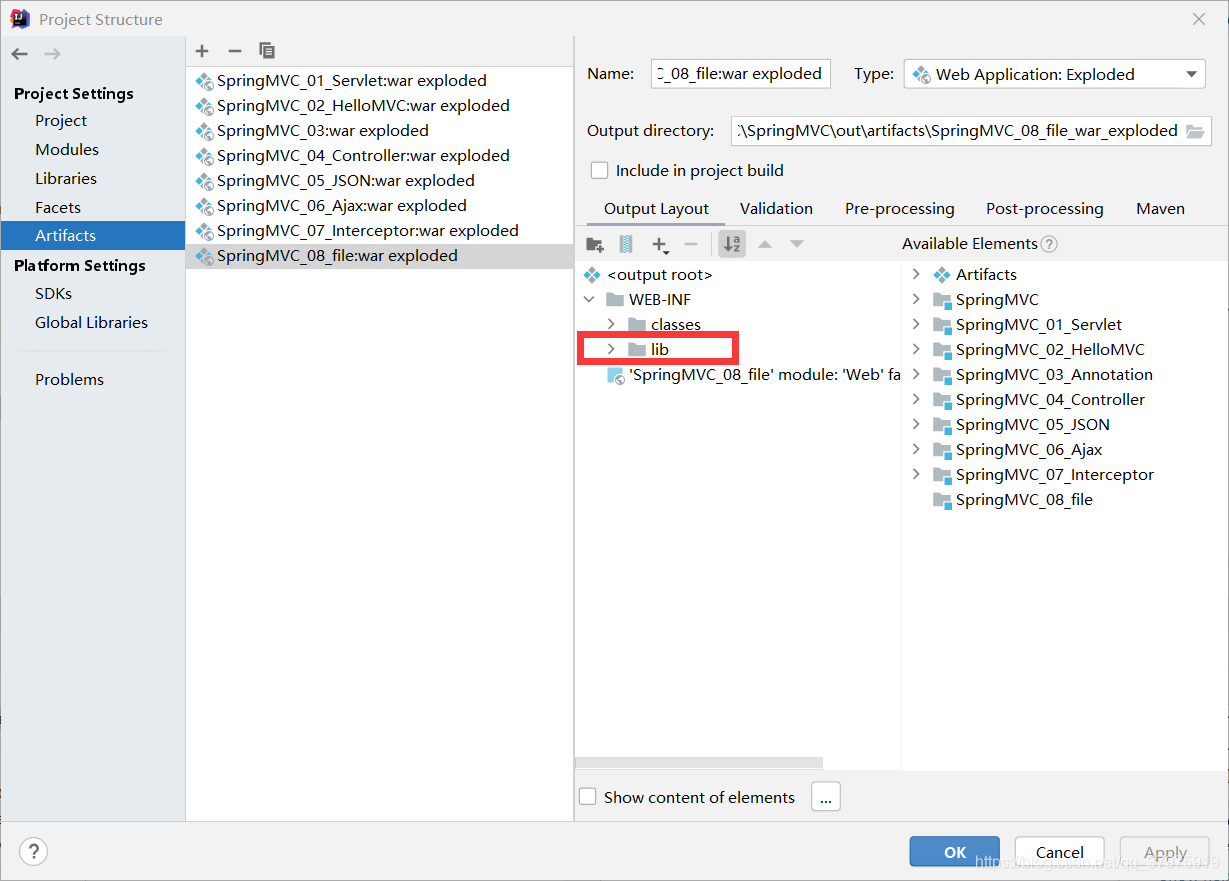Toggle Sort Elements by Names and Types
The image size is (1229, 881).
tap(732, 244)
